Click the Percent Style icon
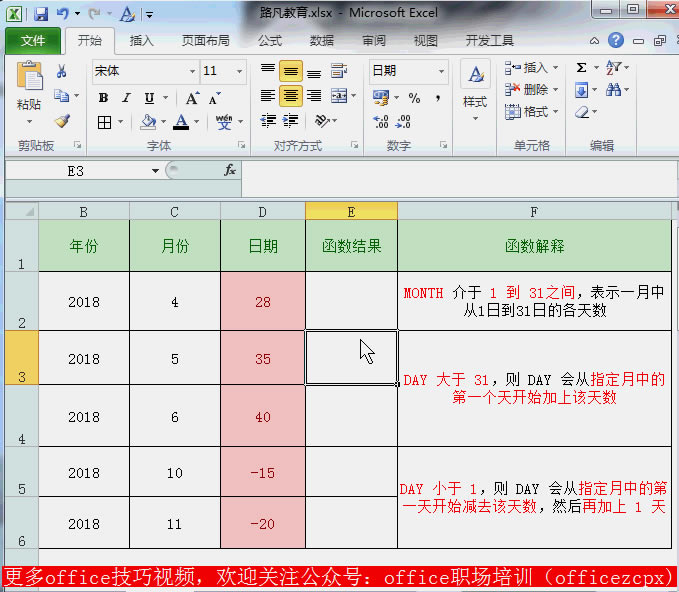This screenshot has width=679, height=592. [x=414, y=98]
